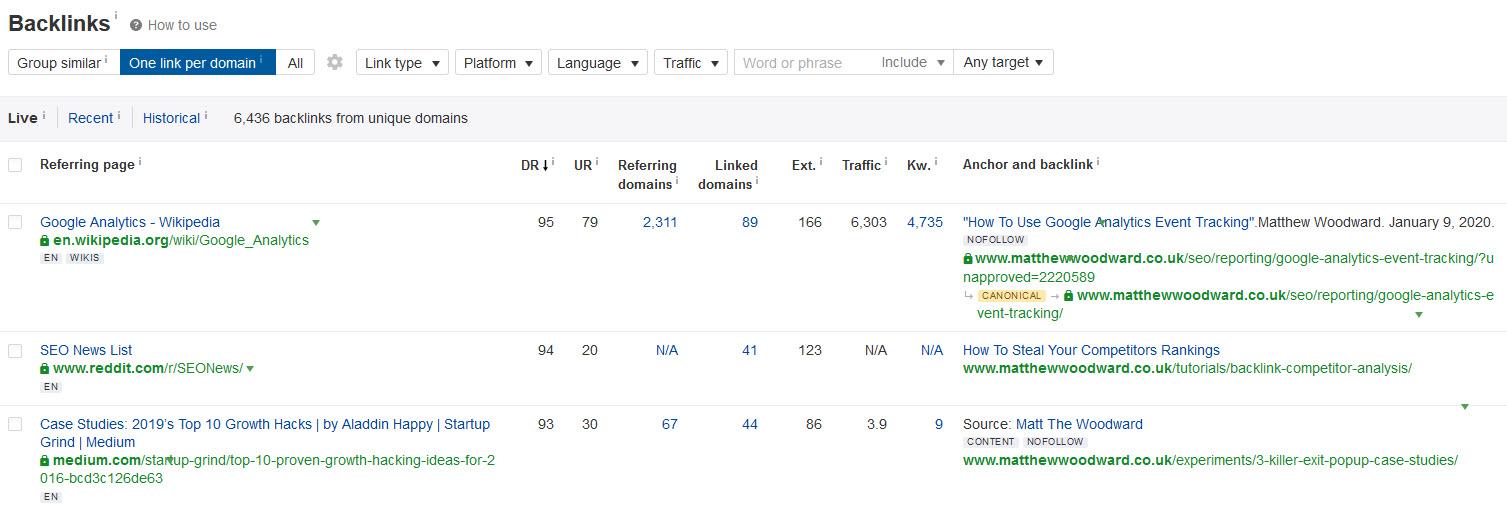Open the Language filter dropdown
This screenshot has width=1507, height=510.
click(597, 62)
